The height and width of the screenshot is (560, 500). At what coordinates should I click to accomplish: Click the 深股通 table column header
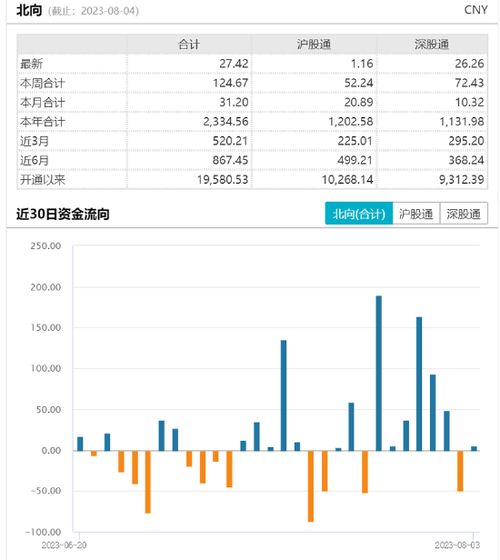pyautogui.click(x=432, y=44)
